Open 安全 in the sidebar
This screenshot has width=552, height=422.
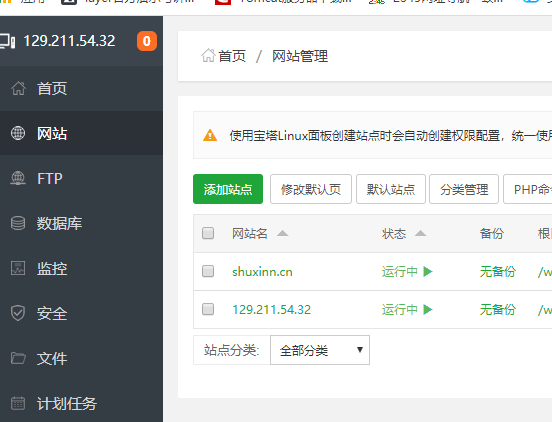tap(81, 313)
